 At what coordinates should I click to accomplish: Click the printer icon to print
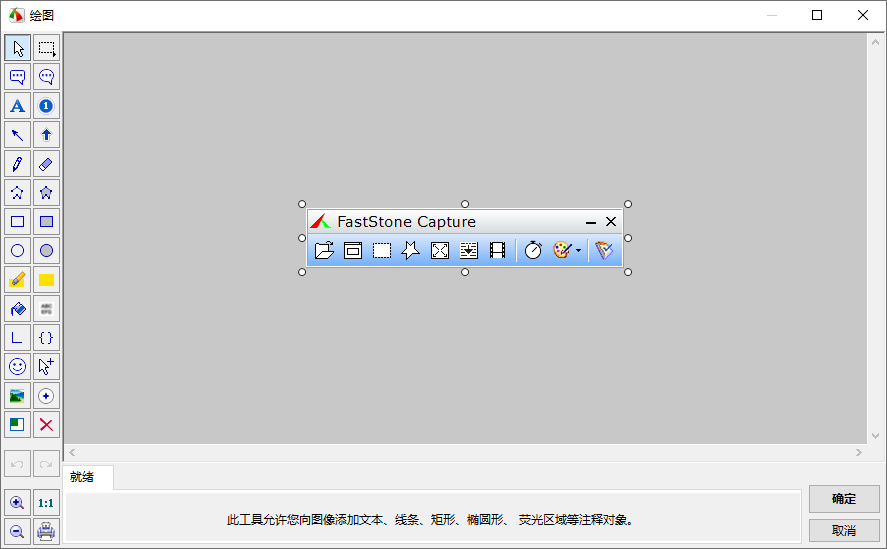pos(46,532)
